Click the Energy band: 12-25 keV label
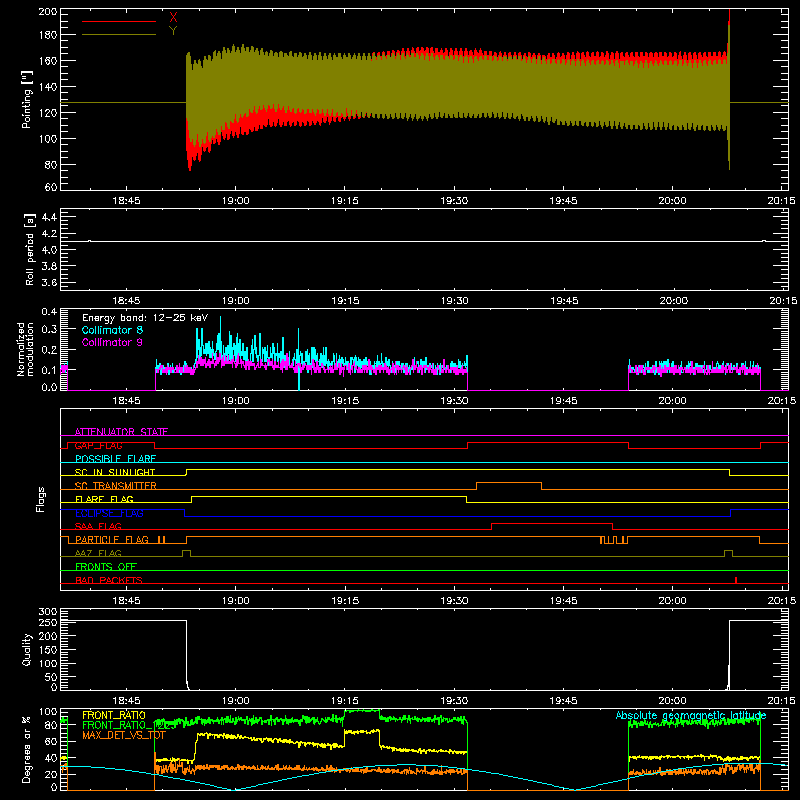Image resolution: width=800 pixels, height=800 pixels. (x=145, y=318)
